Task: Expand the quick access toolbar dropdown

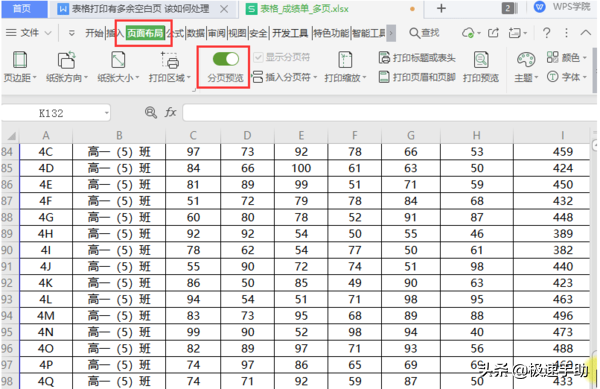Action: point(72,33)
